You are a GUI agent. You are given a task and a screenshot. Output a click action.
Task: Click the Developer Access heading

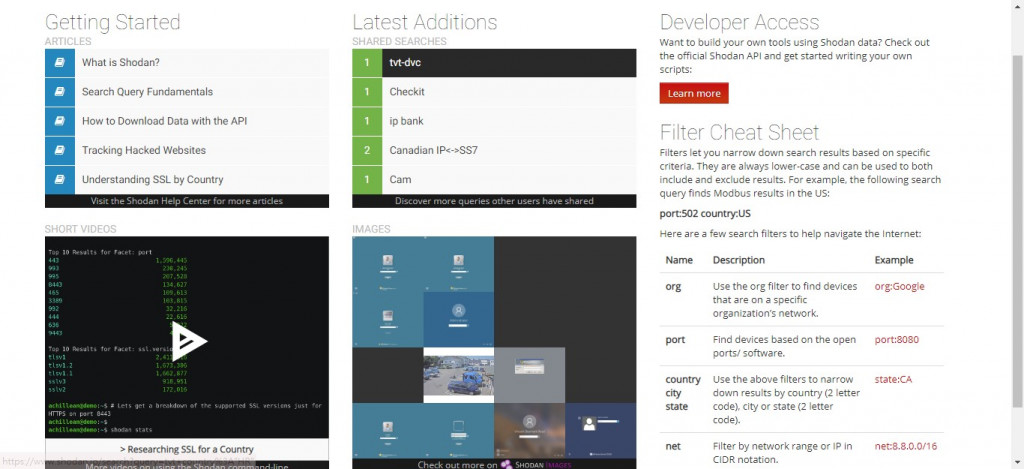click(x=739, y=22)
